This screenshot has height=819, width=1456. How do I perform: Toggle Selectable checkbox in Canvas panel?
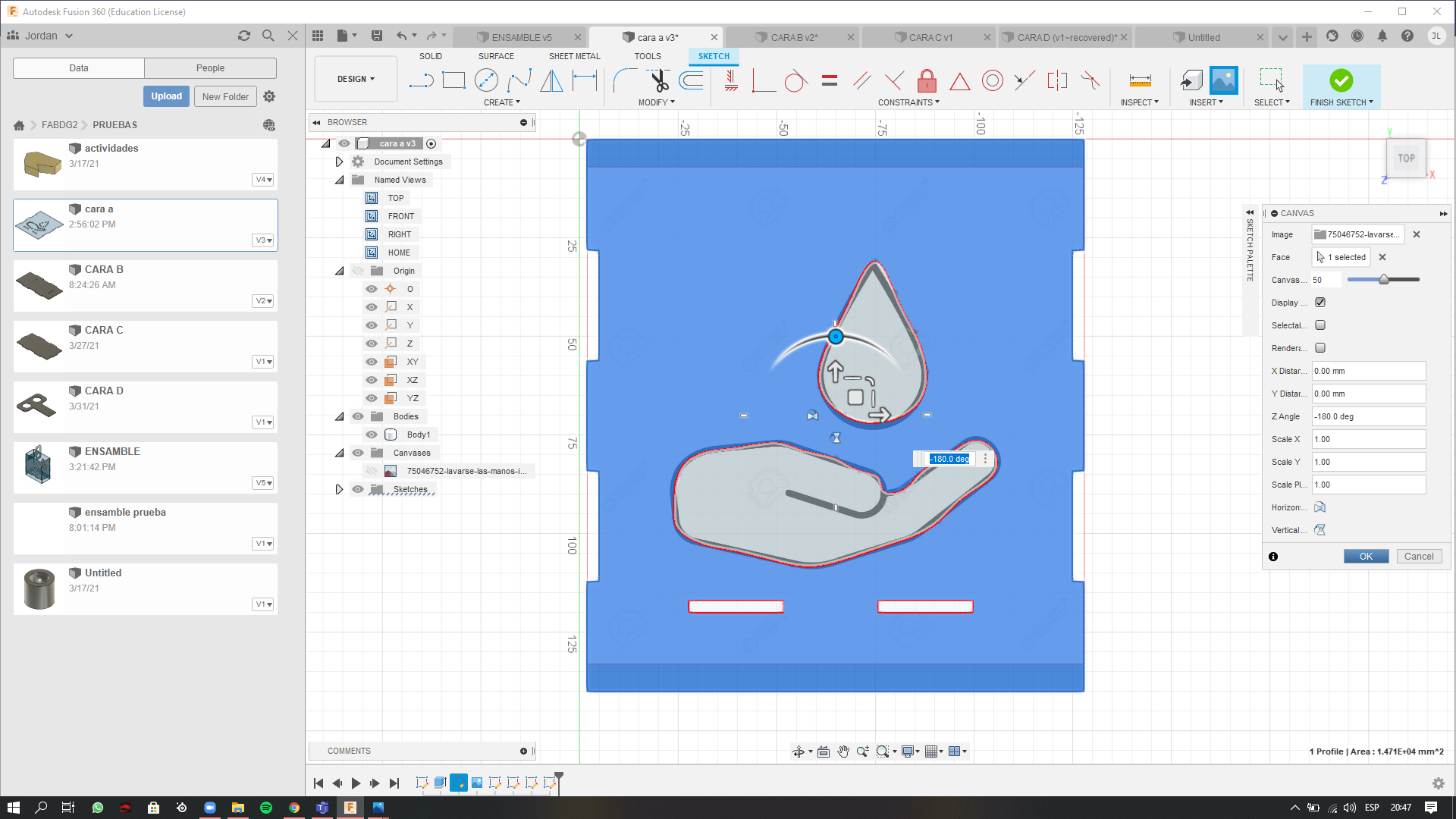(x=1320, y=325)
